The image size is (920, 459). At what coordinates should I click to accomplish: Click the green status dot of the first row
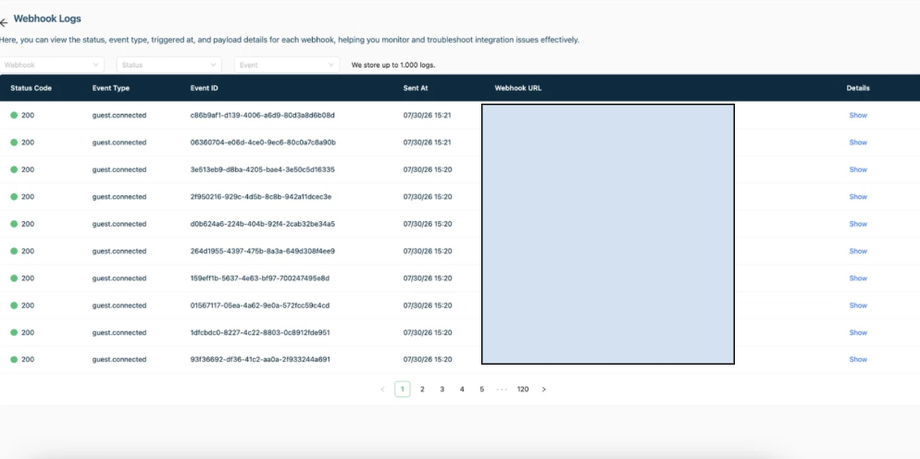click(x=14, y=115)
